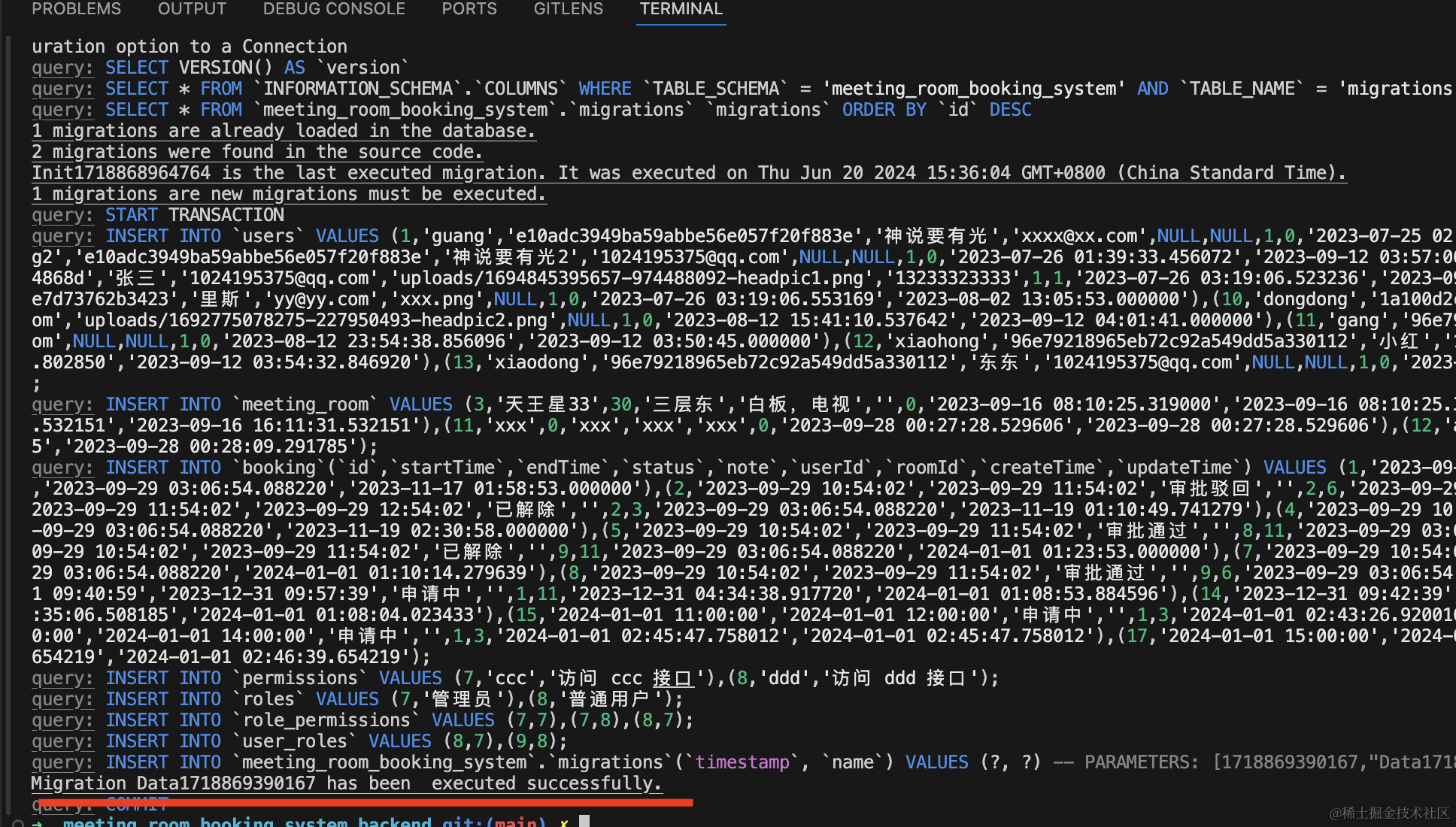Click '1 migrations are already loaded' message
1456x827 pixels.
[x=283, y=131]
